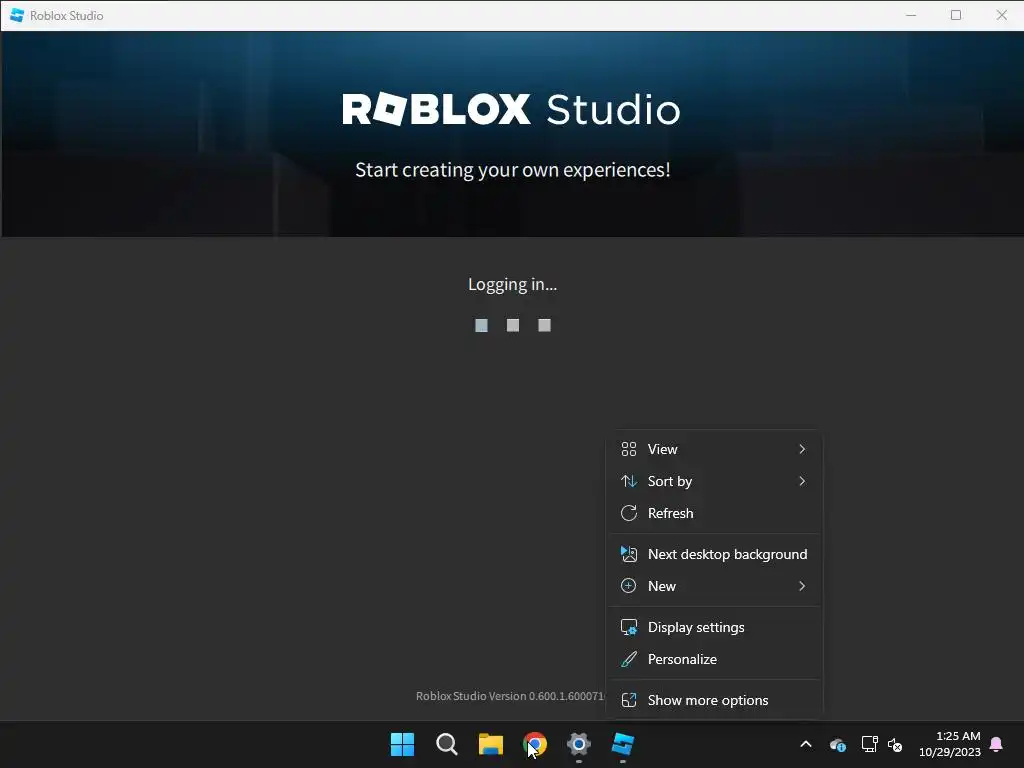Switch to Roblox Studio taskbar icon
Image resolution: width=1024 pixels, height=768 pixels.
pos(623,744)
